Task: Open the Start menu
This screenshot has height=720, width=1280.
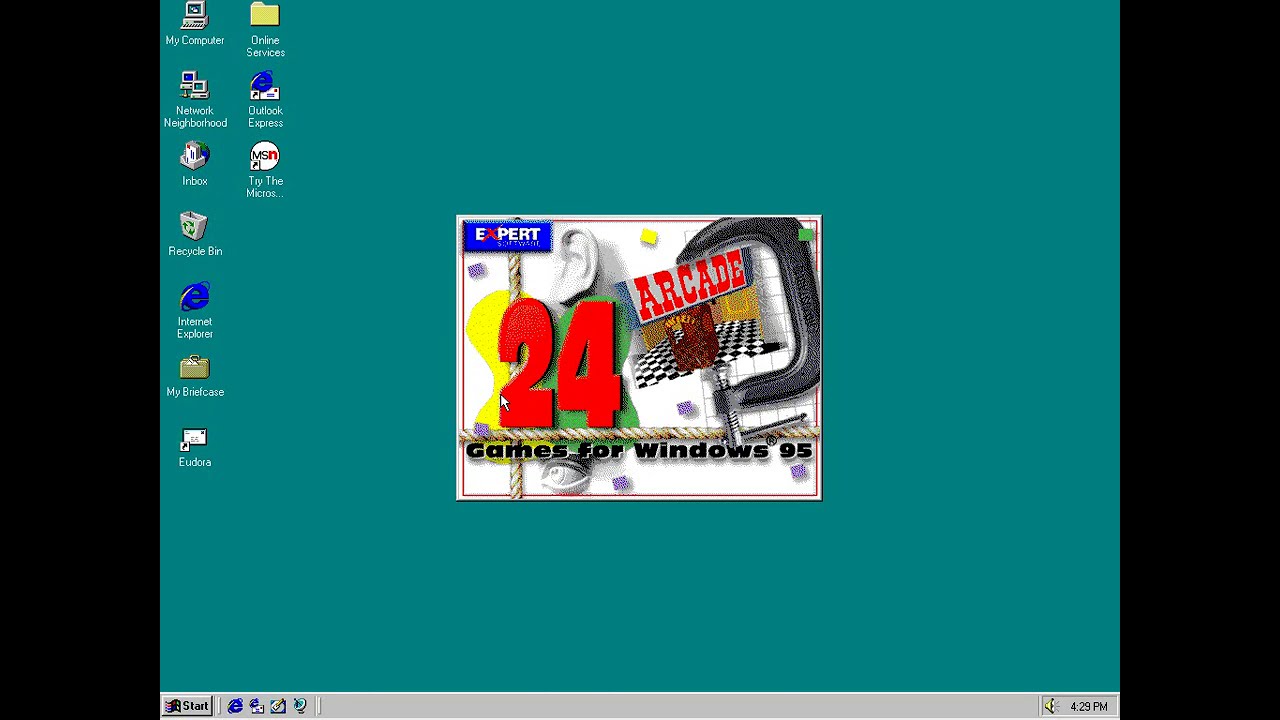Action: point(187,706)
